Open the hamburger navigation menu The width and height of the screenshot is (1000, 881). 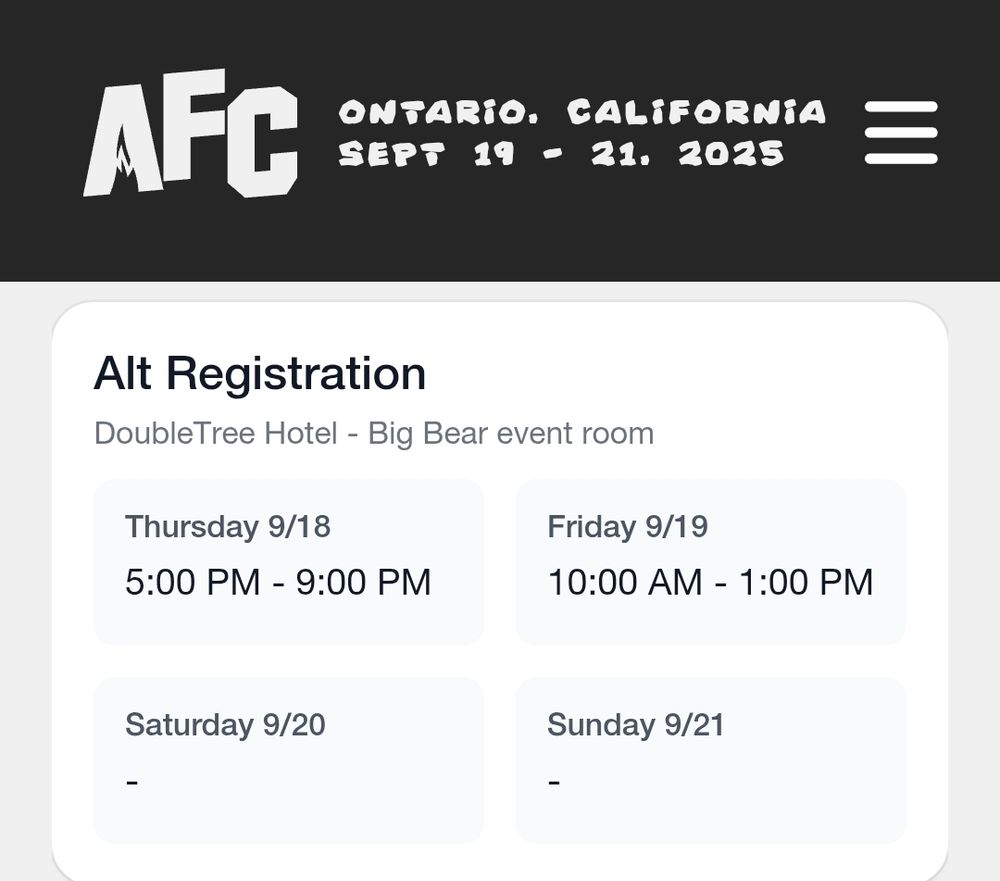(901, 133)
